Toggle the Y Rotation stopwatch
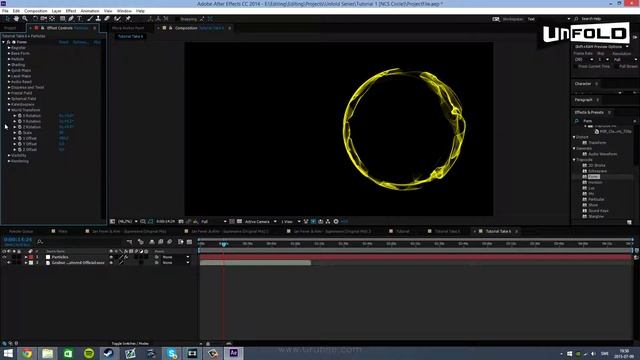 [20, 121]
